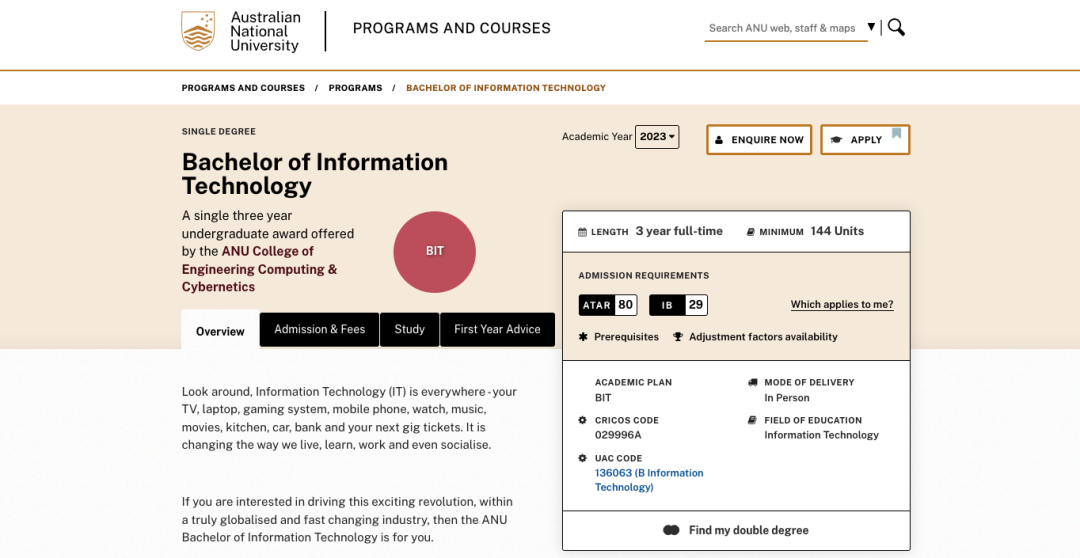Click the calendar icon beside Length

pos(583,232)
